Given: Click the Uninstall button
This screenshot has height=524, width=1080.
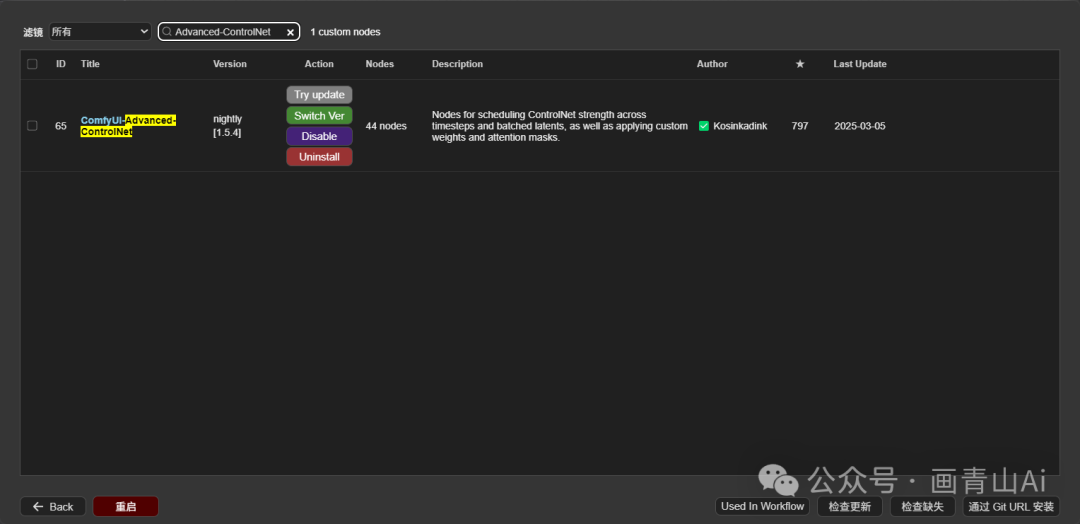Looking at the screenshot, I should (x=320, y=157).
